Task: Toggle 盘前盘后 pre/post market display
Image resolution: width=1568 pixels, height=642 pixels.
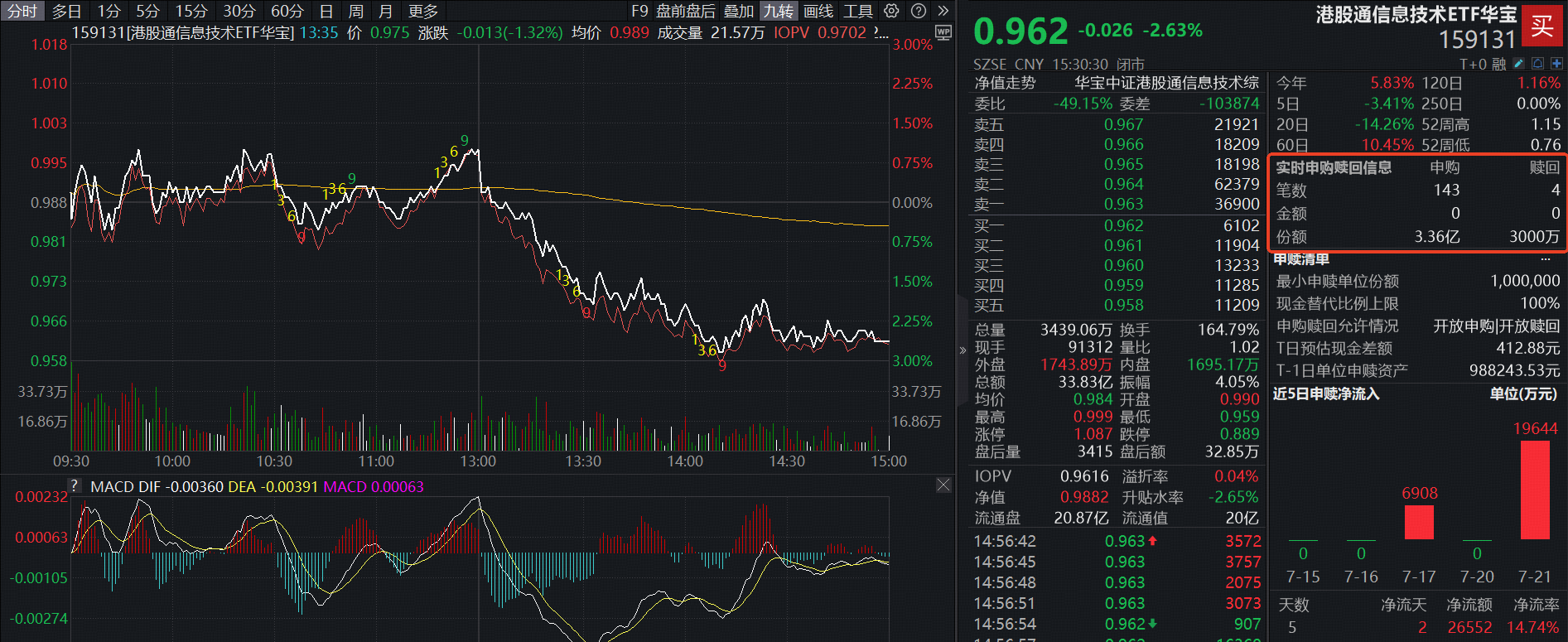Action: (686, 11)
